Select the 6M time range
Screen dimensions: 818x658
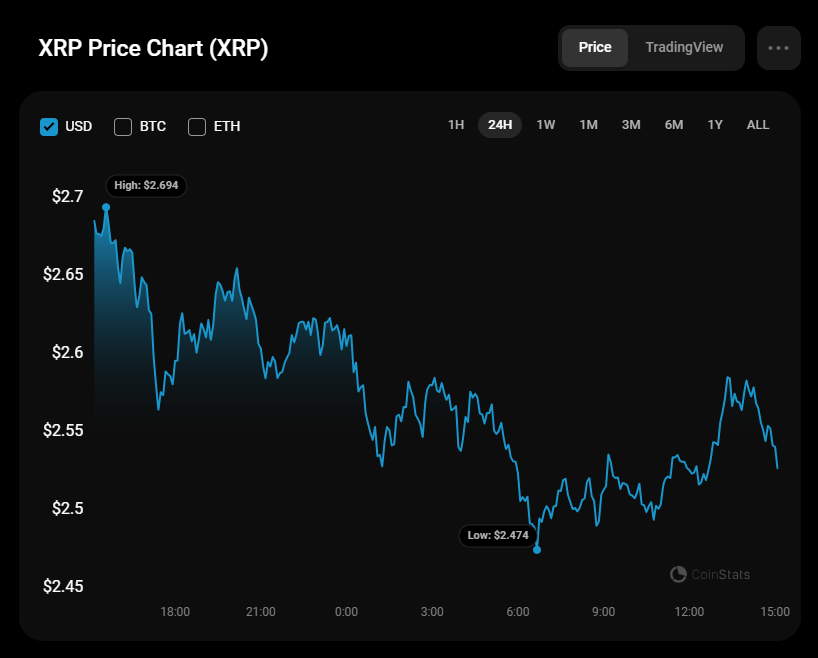click(674, 125)
